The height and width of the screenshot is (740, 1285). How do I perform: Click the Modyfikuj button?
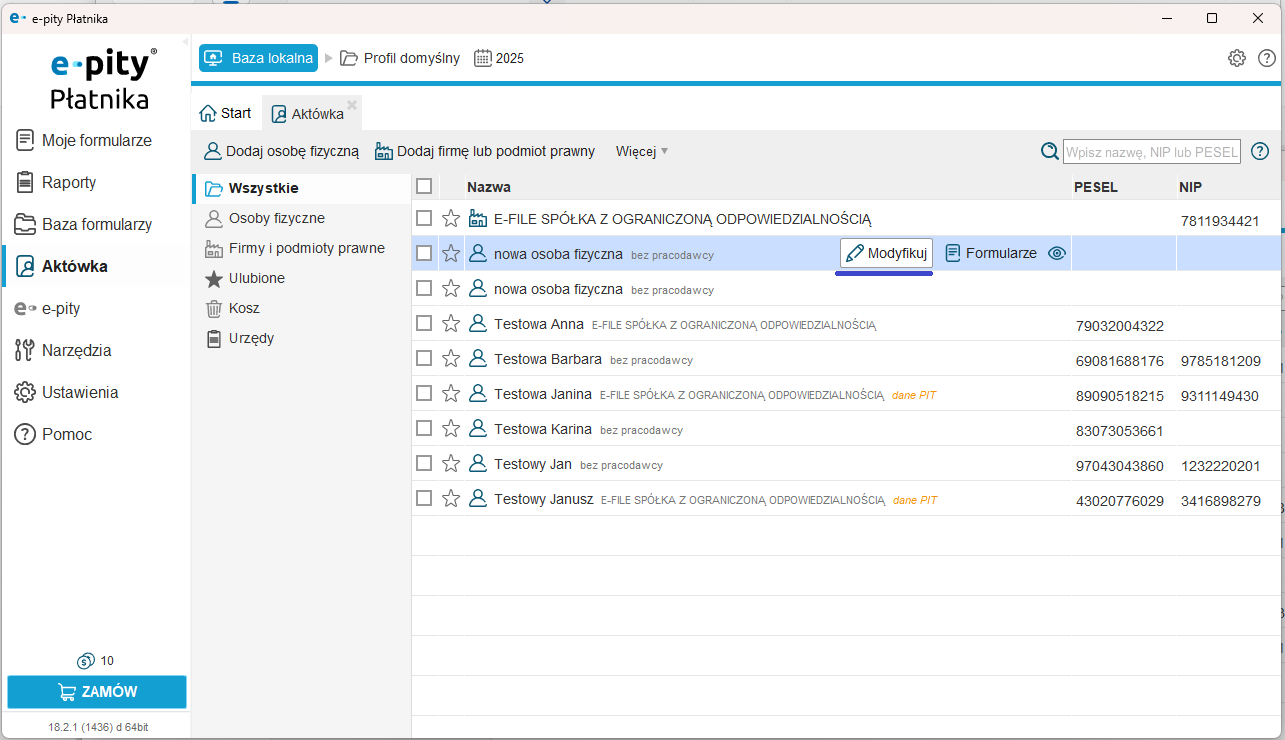coord(886,254)
